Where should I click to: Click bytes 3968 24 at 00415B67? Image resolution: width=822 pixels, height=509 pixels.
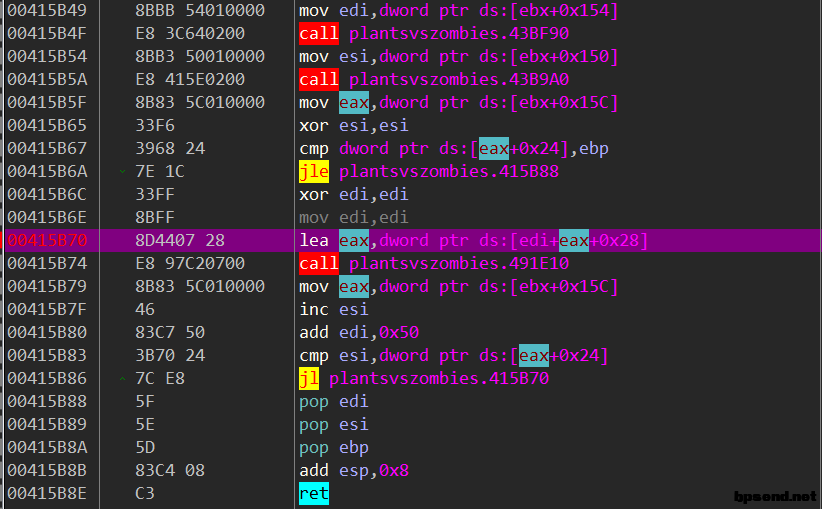click(x=170, y=148)
